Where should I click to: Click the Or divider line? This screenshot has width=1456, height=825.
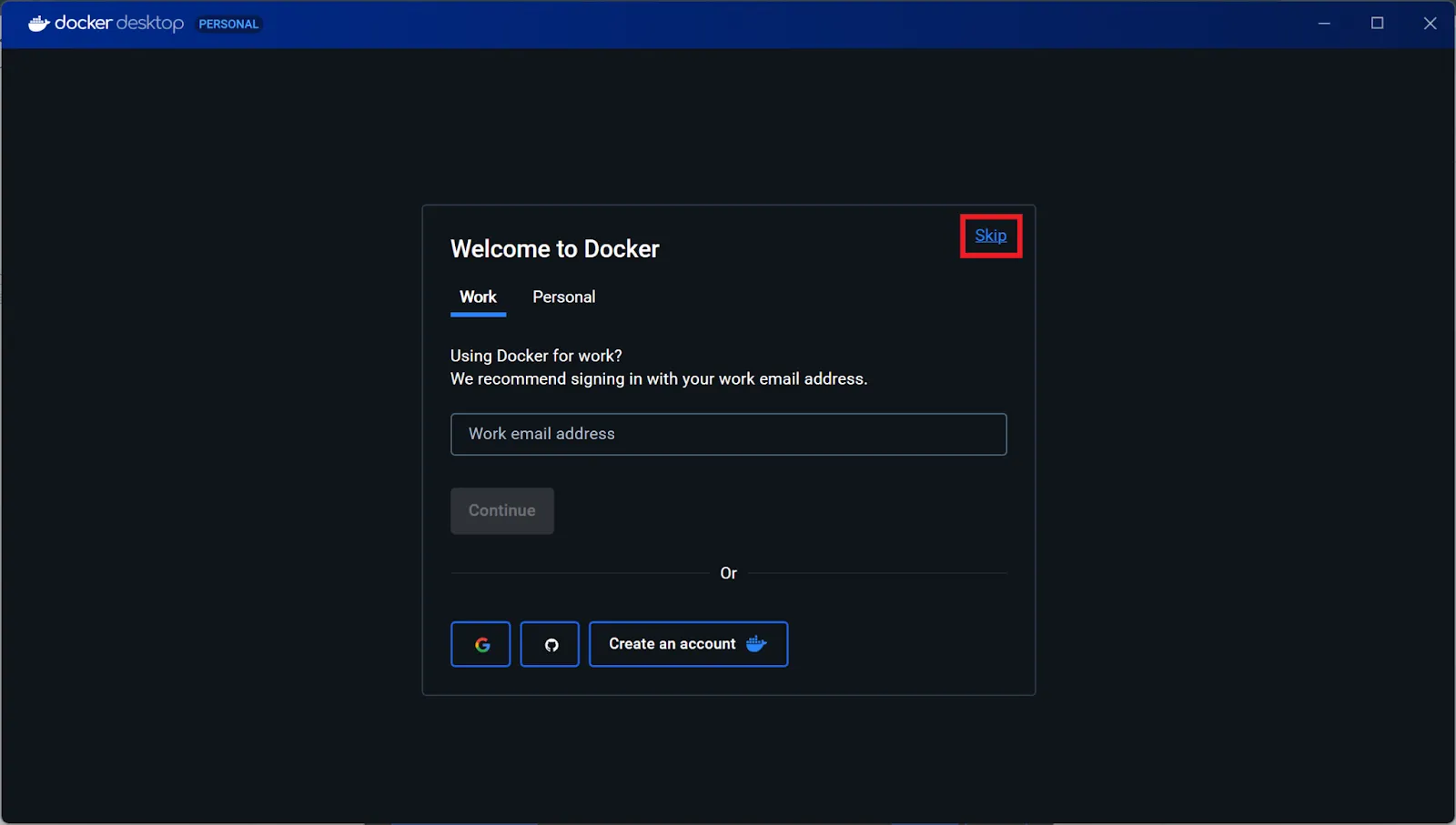(728, 573)
